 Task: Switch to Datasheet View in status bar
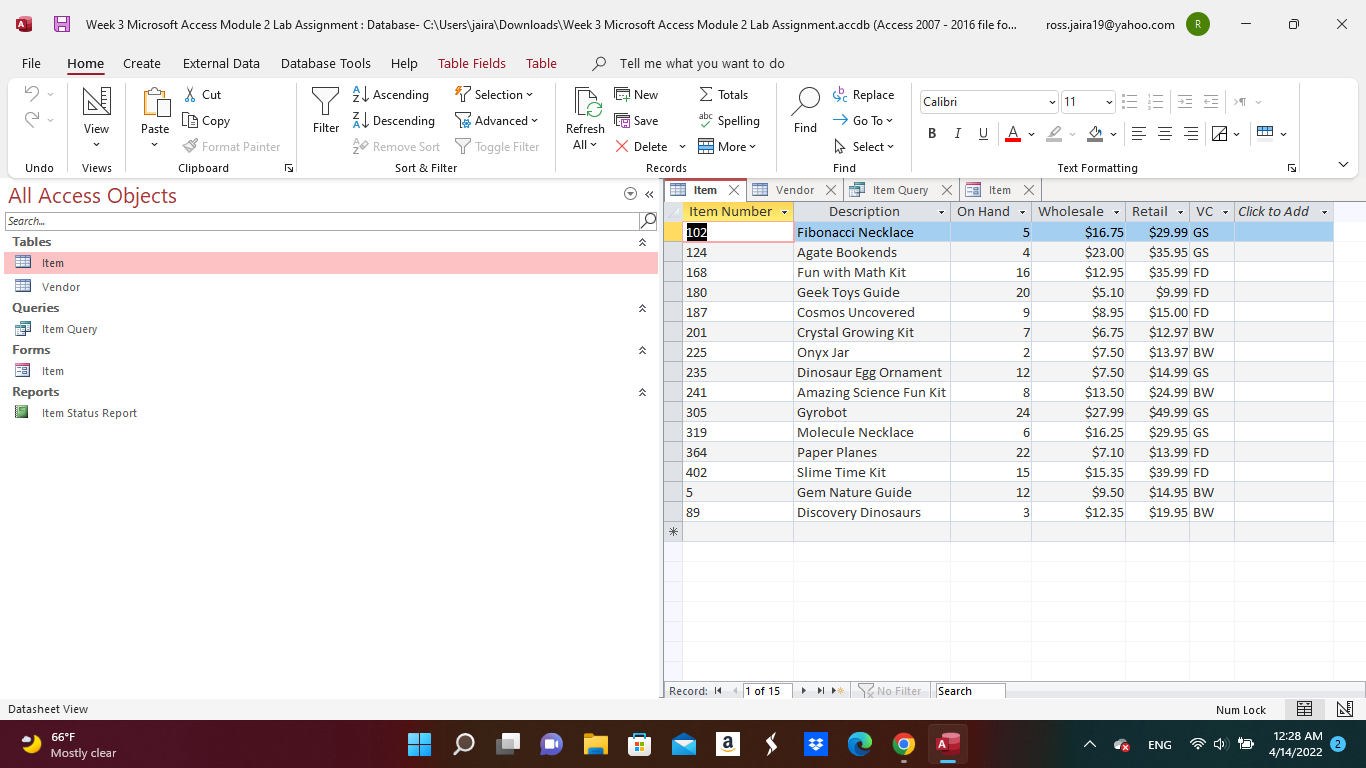click(x=1304, y=709)
